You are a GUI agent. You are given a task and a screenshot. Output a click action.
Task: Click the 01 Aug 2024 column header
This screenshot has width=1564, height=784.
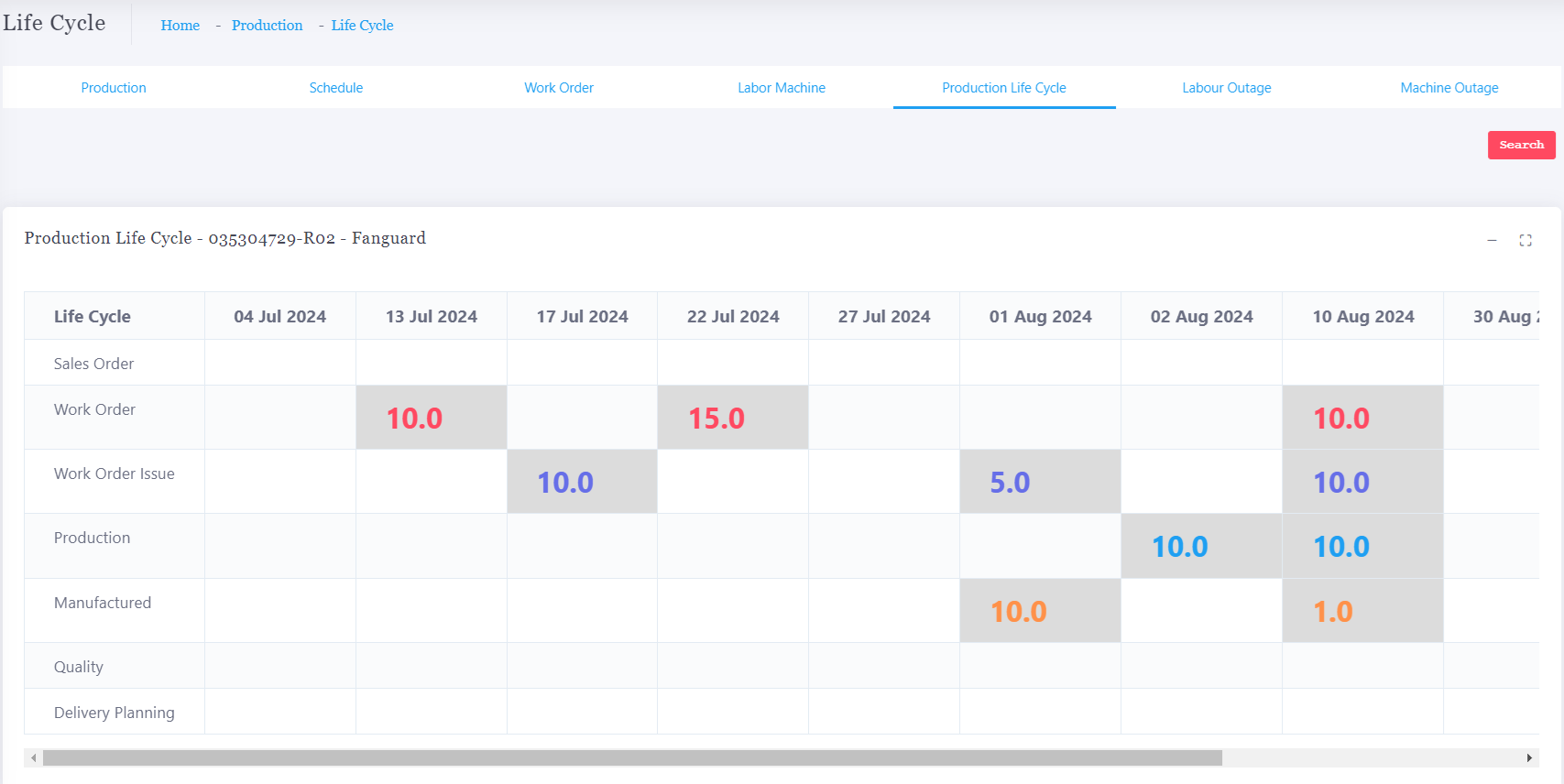point(1041,316)
